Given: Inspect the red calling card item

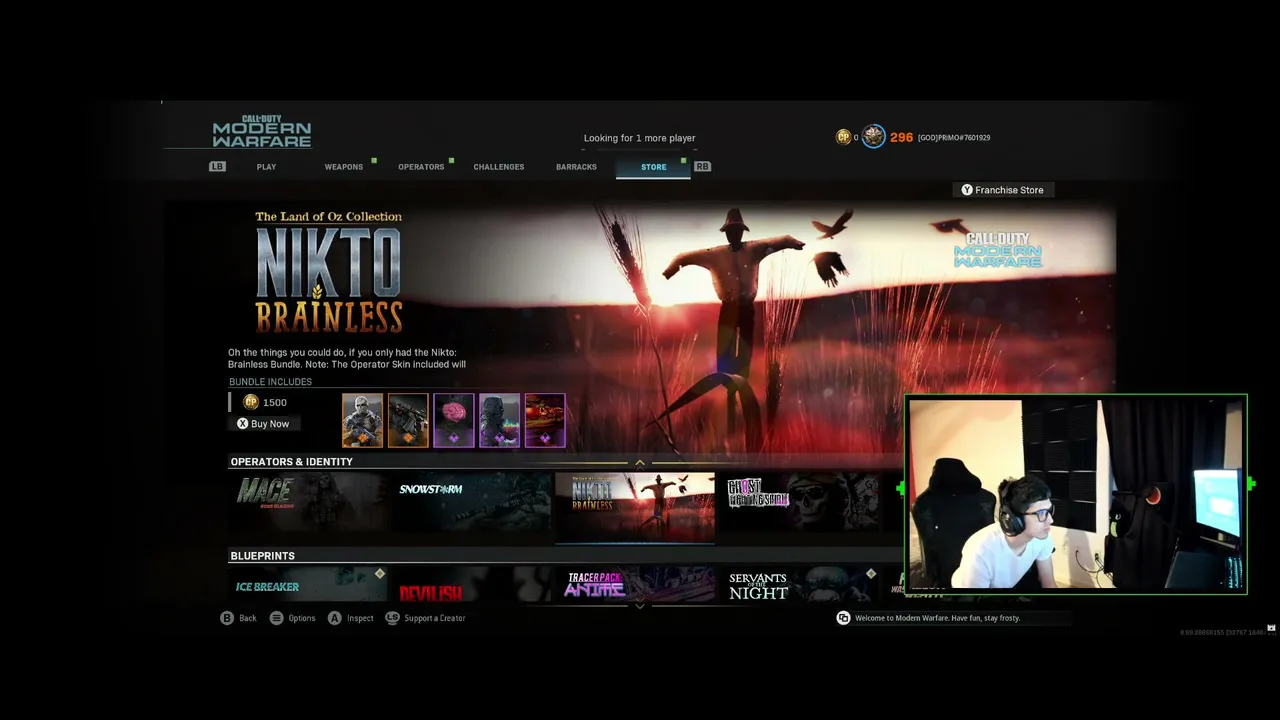Looking at the screenshot, I should (545, 420).
